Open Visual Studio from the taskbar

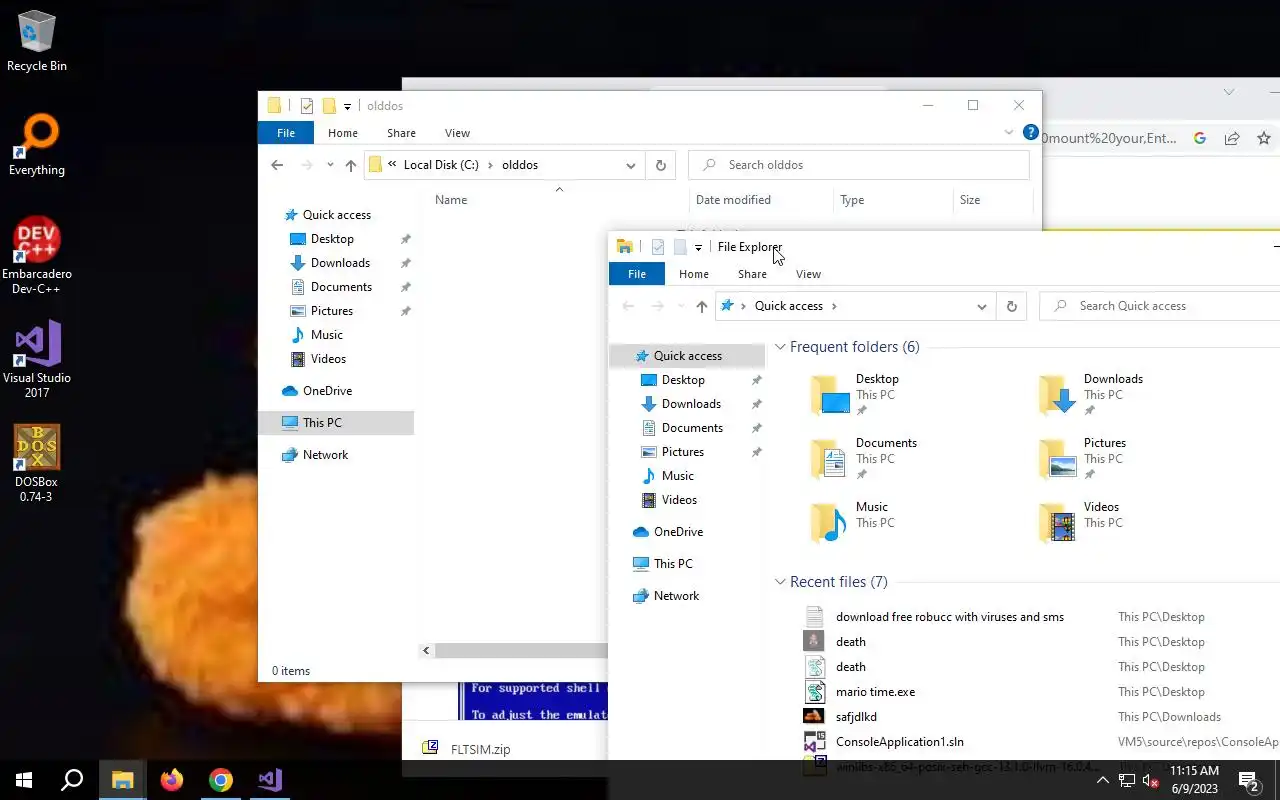pos(269,780)
